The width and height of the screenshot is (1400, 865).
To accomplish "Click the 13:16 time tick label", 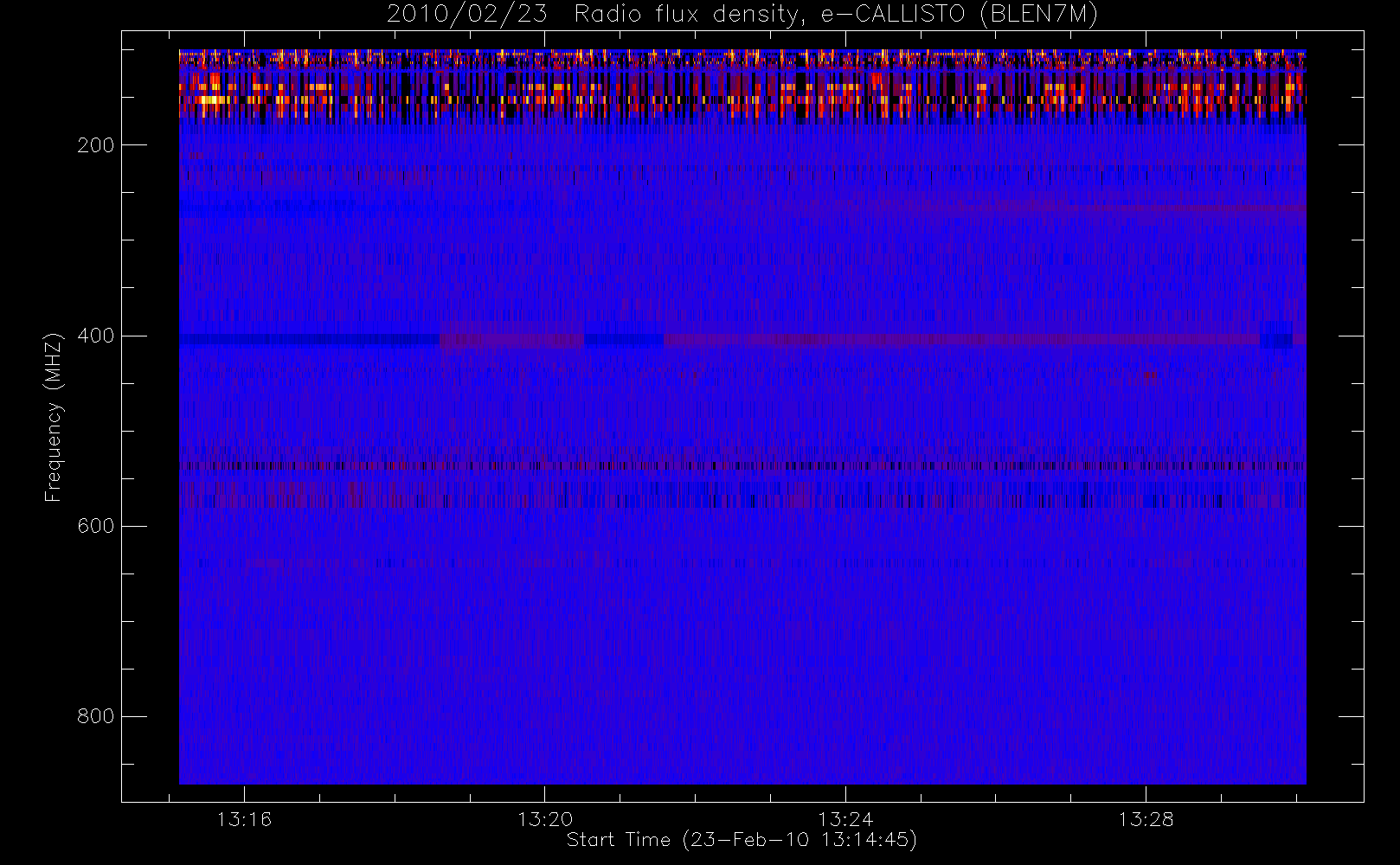I will point(244,819).
